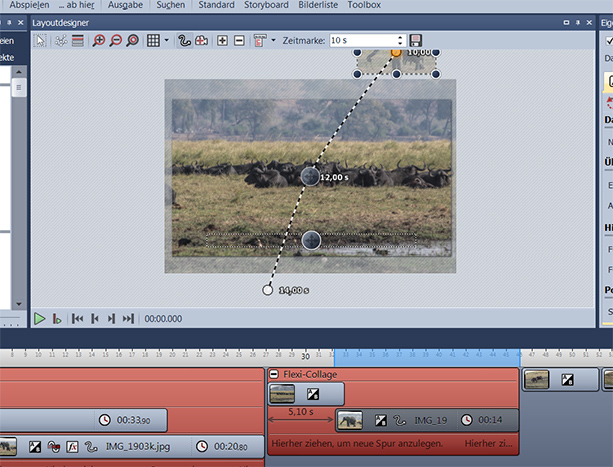
Task: Select the pointer selection tool
Action: click(x=41, y=41)
